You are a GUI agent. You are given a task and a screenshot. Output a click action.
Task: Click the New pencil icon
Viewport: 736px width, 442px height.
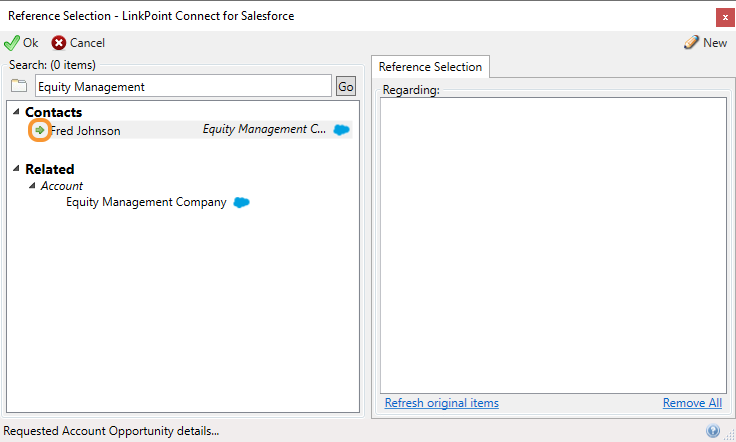(691, 42)
